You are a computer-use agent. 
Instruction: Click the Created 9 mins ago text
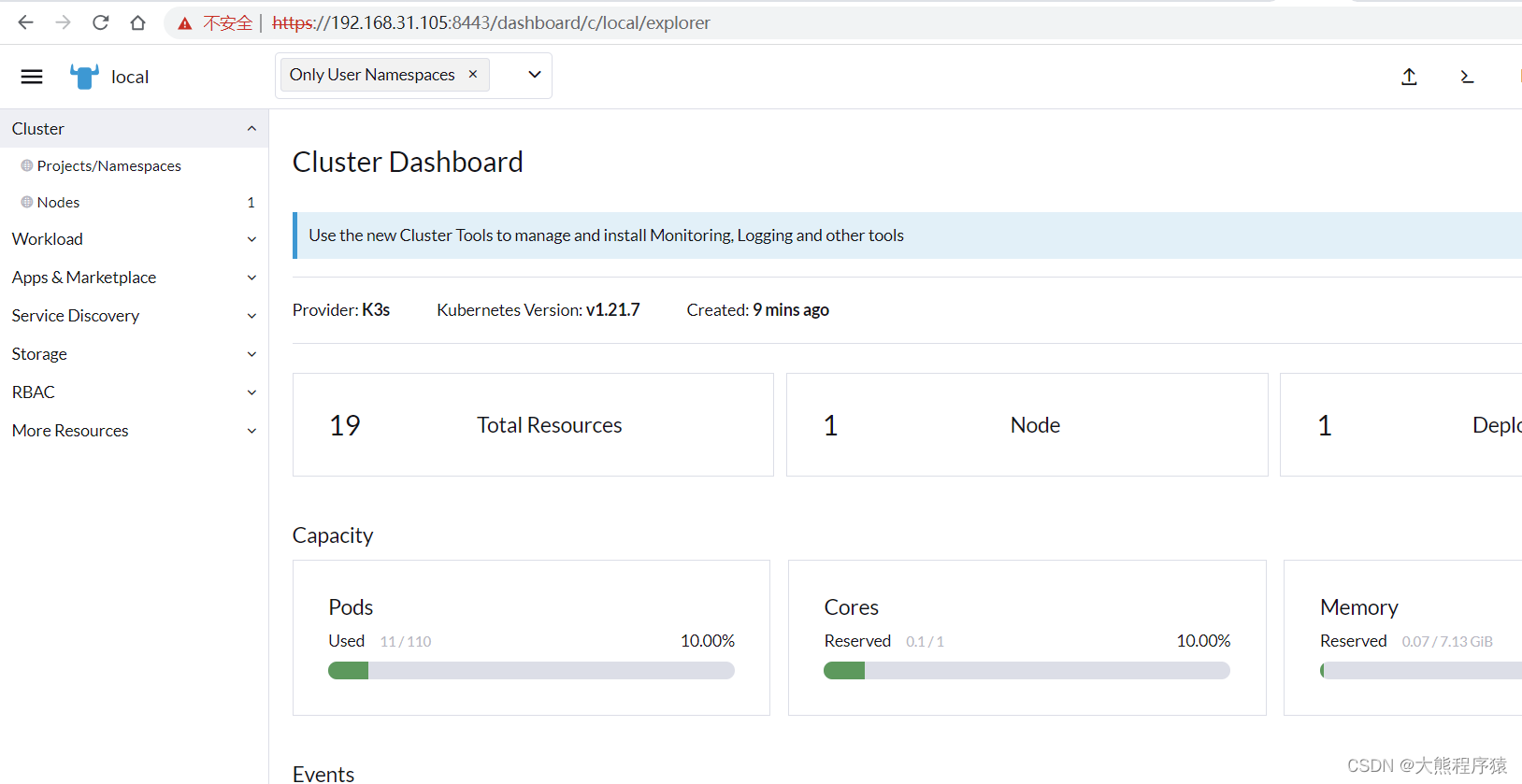coord(758,310)
